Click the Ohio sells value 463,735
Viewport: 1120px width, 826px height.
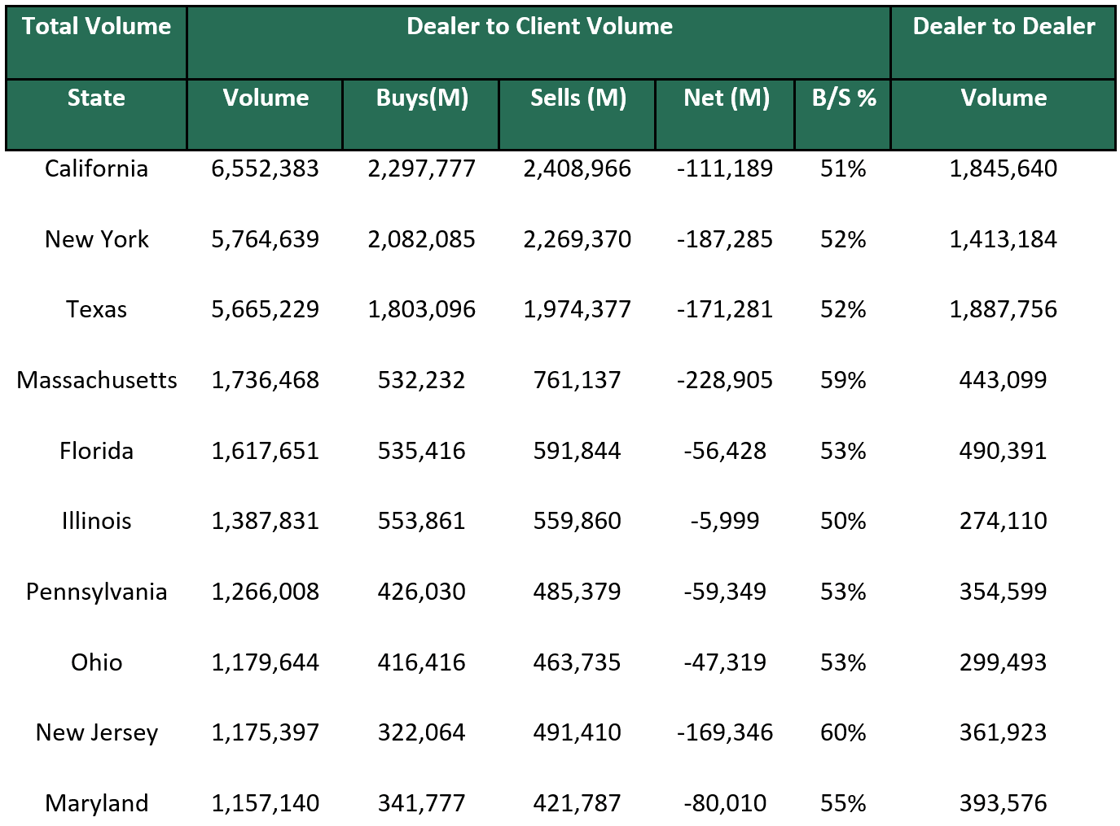click(x=576, y=662)
